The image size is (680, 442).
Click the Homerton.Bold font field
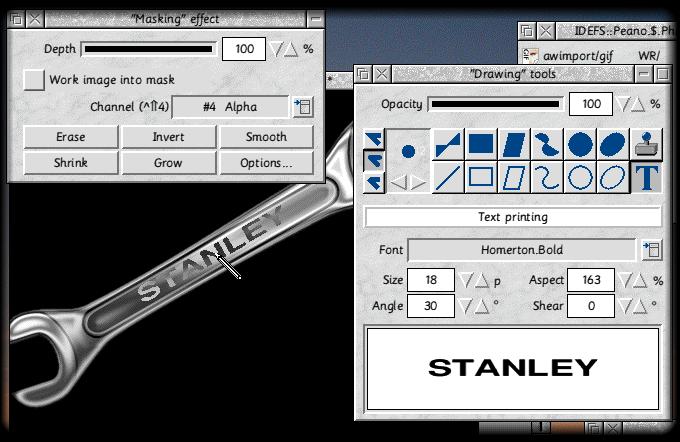click(522, 250)
